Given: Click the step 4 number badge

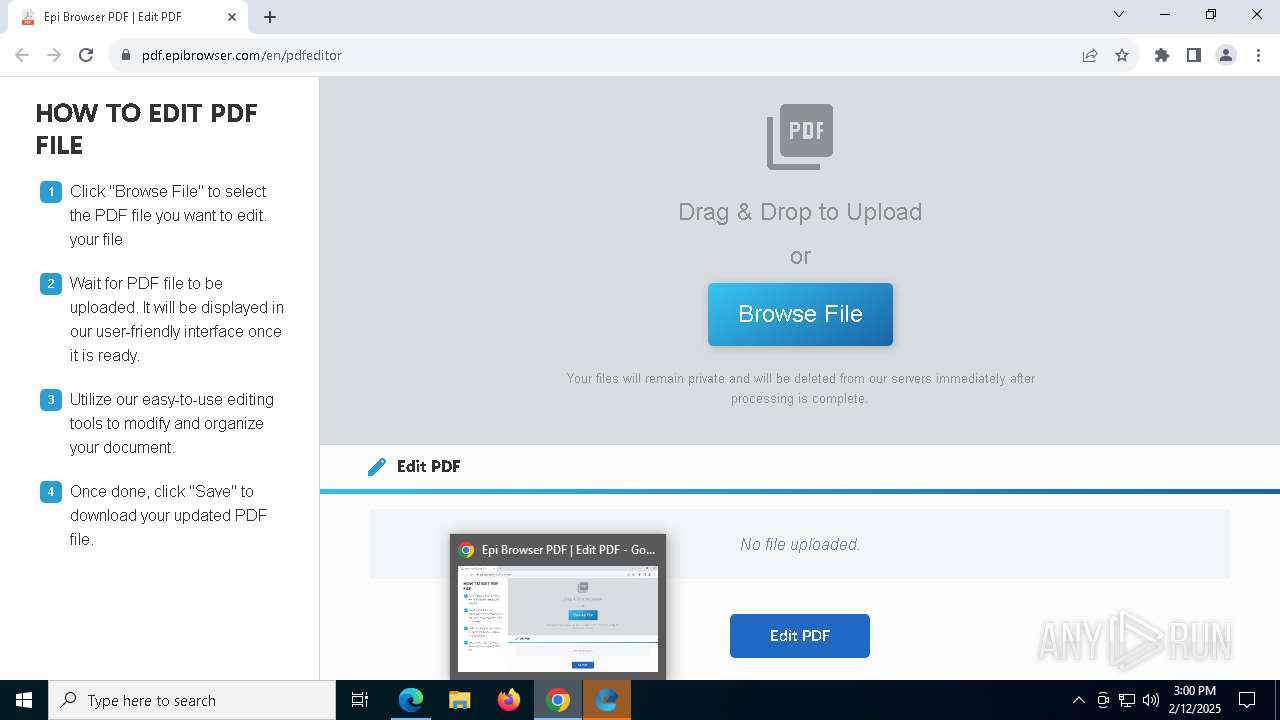Looking at the screenshot, I should point(51,492).
